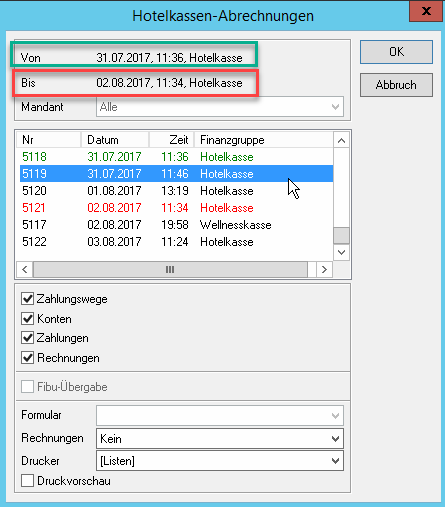The image size is (445, 507).
Task: Click the list's scroll up arrow
Action: [x=341, y=141]
